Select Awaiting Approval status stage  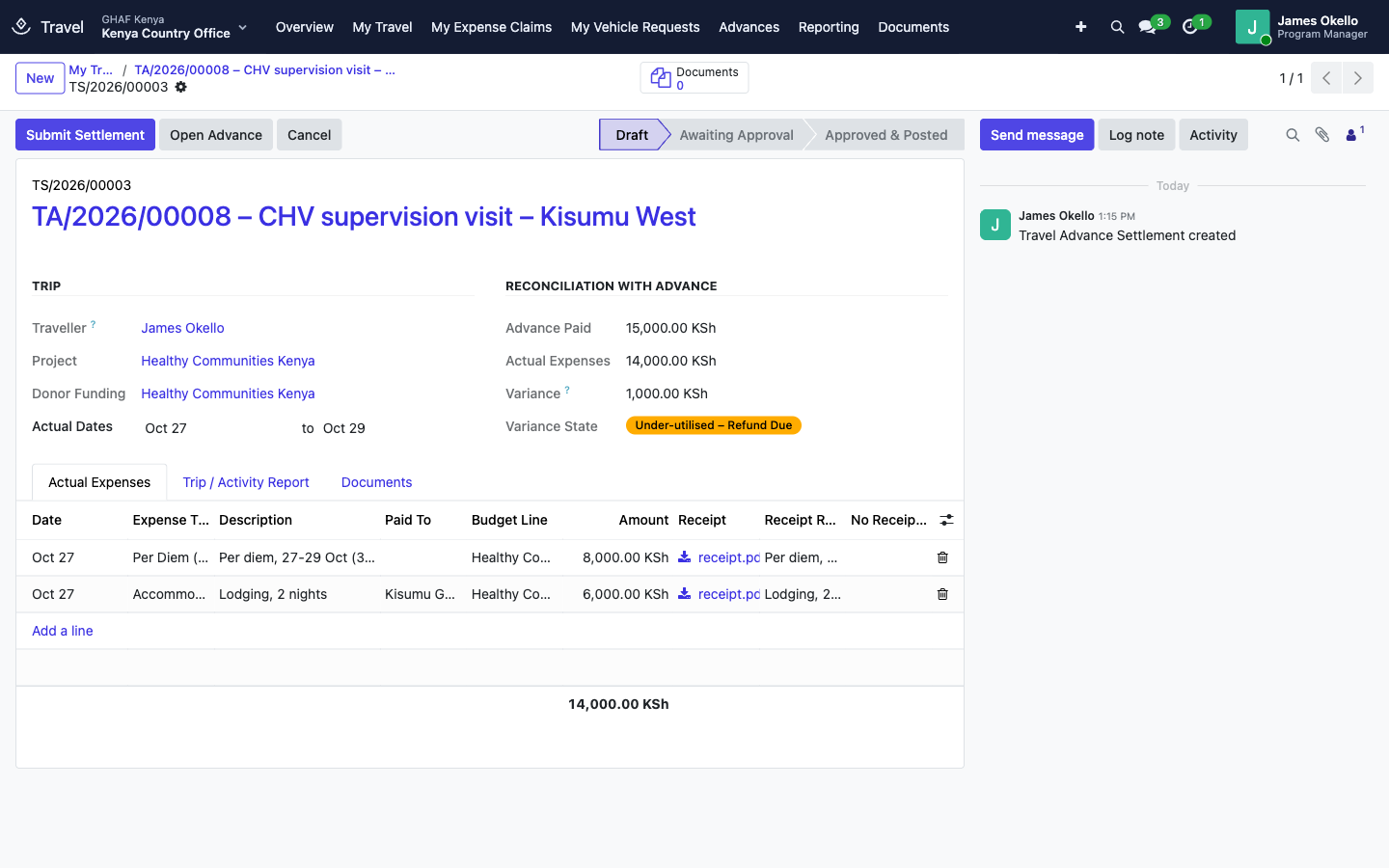click(736, 135)
